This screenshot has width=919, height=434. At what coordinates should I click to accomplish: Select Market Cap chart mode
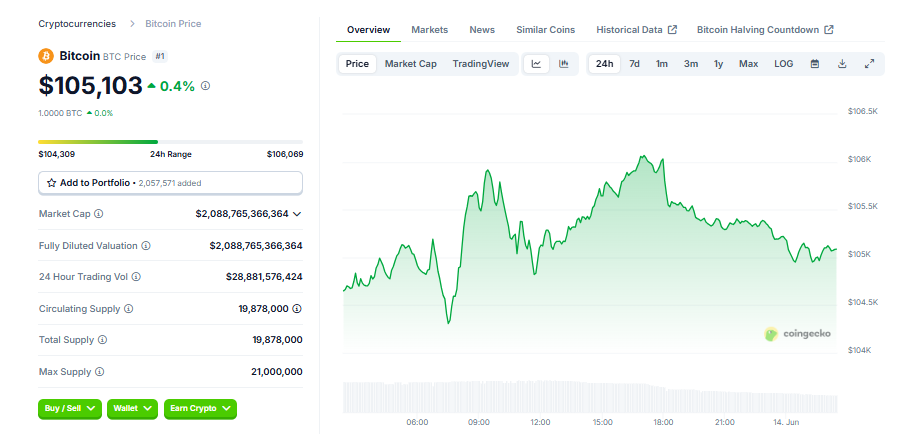click(x=410, y=64)
